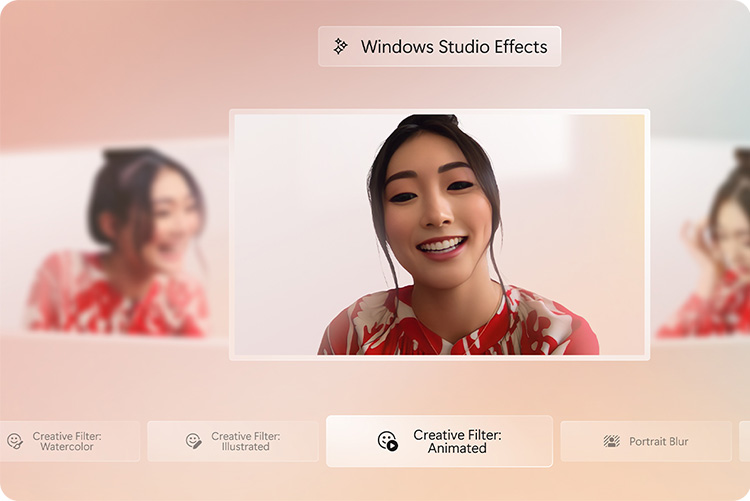Click the Watercolor filter smiley-brush icon
Screen dimensions: 750x501
(15, 441)
